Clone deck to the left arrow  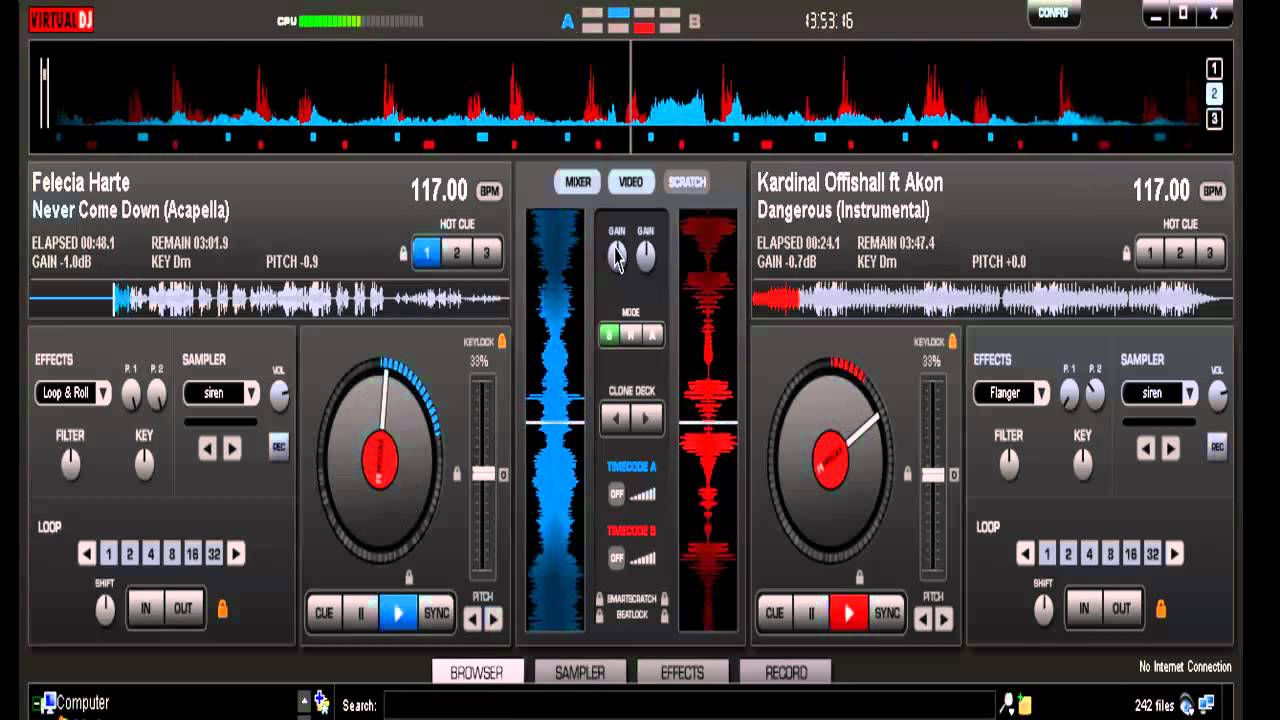616,418
